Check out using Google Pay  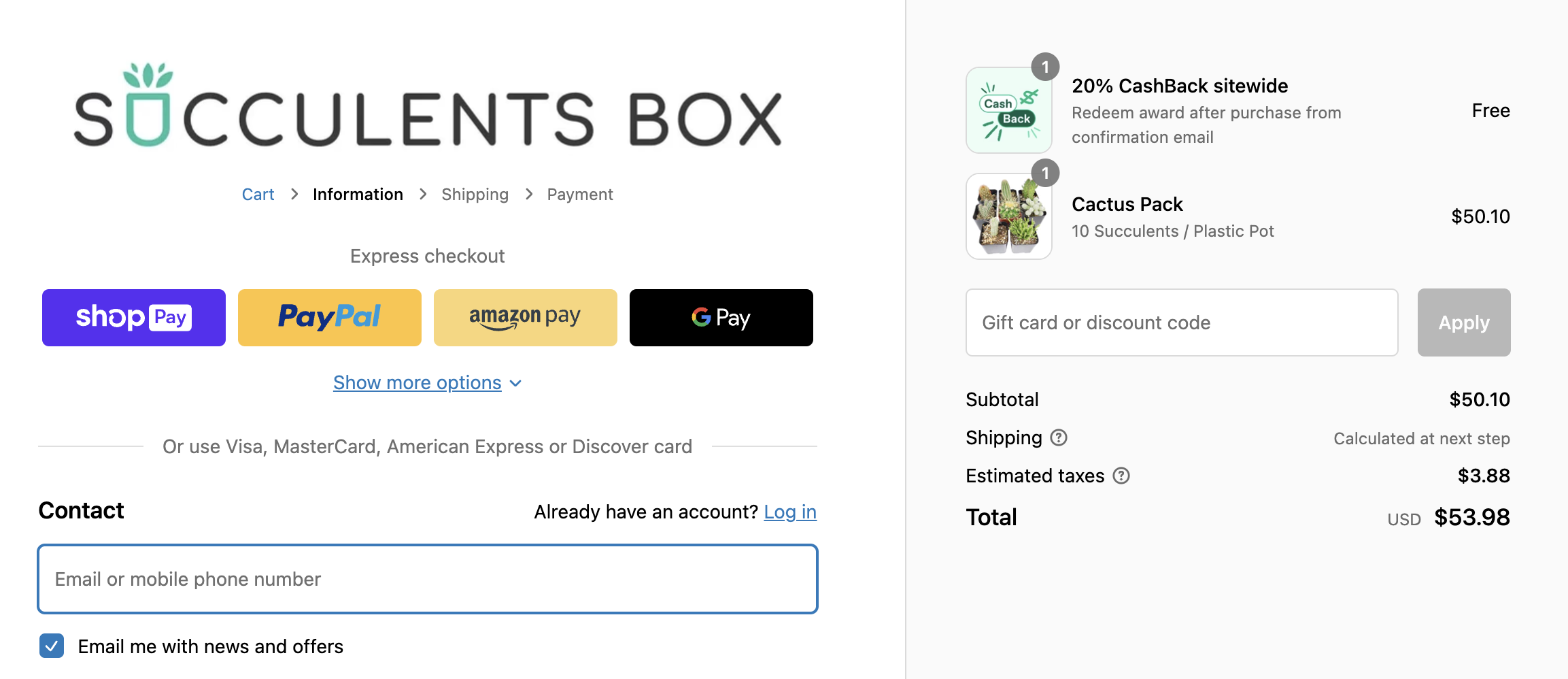pos(721,318)
